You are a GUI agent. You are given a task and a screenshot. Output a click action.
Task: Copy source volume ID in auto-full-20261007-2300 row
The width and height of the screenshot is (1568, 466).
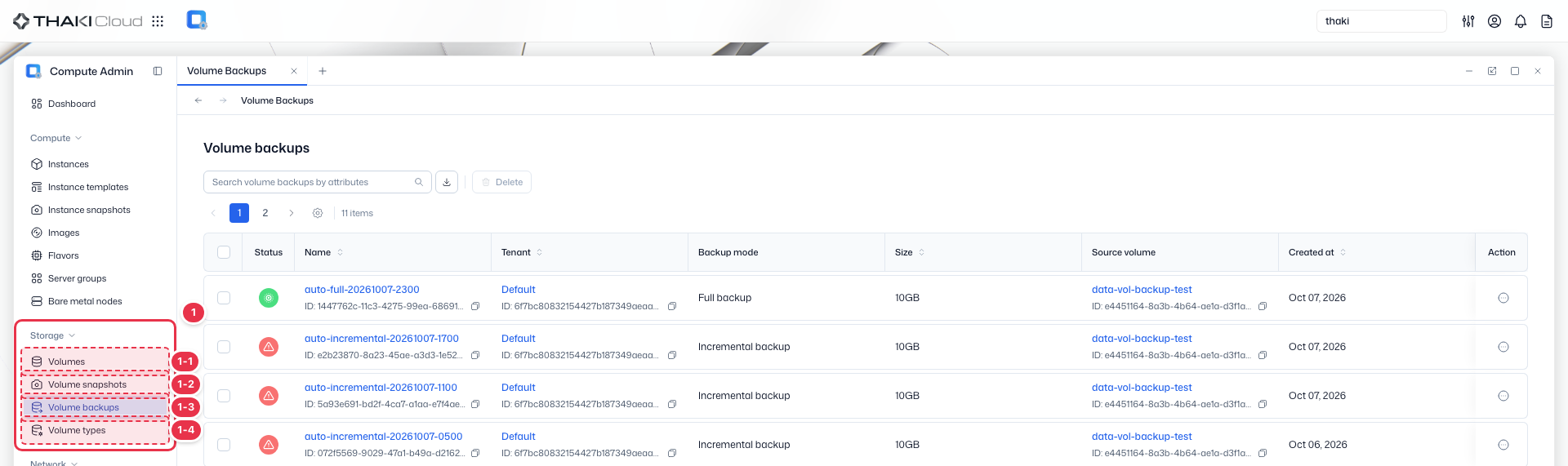pyautogui.click(x=1263, y=306)
